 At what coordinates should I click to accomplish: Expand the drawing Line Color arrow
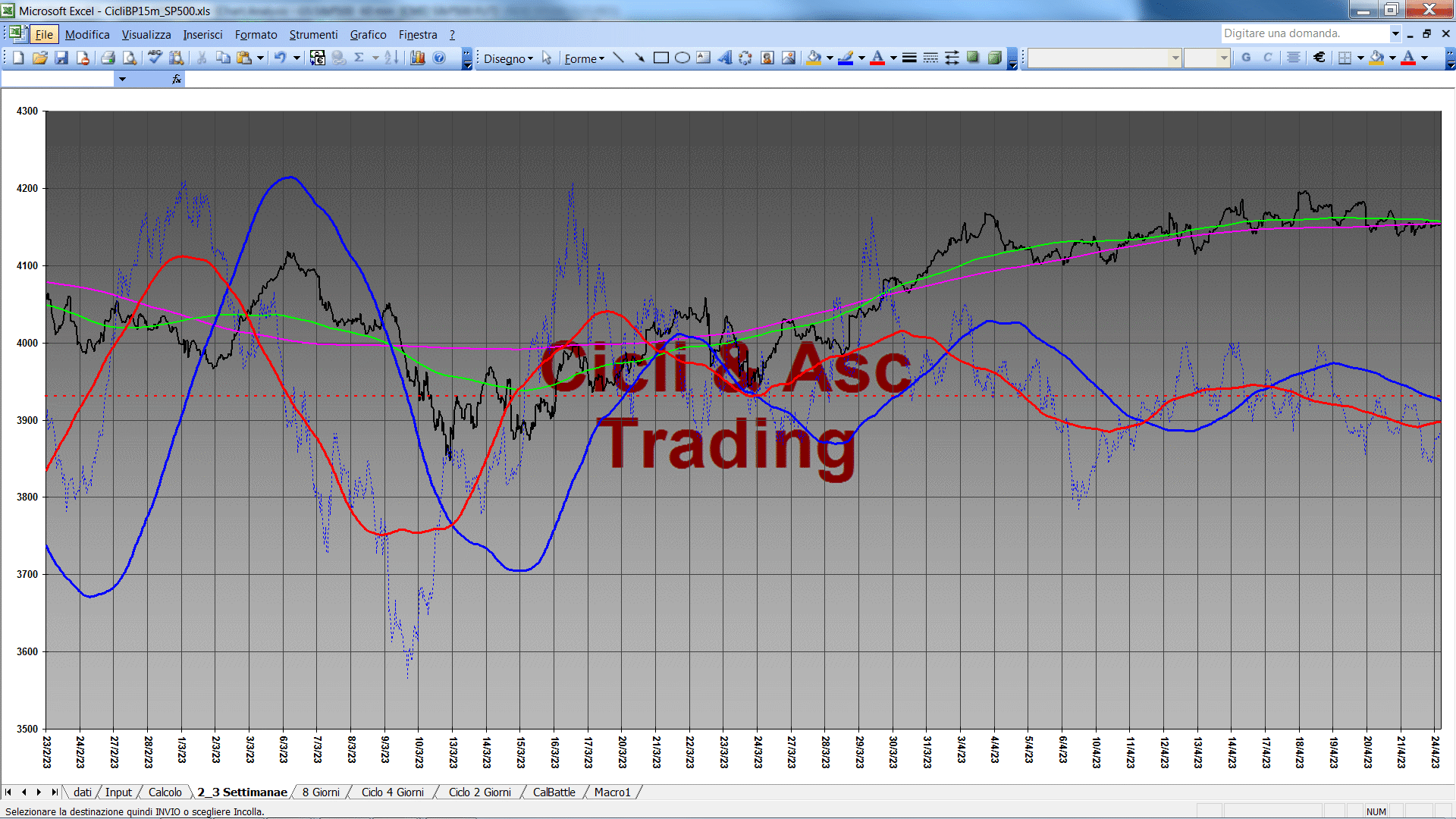point(861,58)
